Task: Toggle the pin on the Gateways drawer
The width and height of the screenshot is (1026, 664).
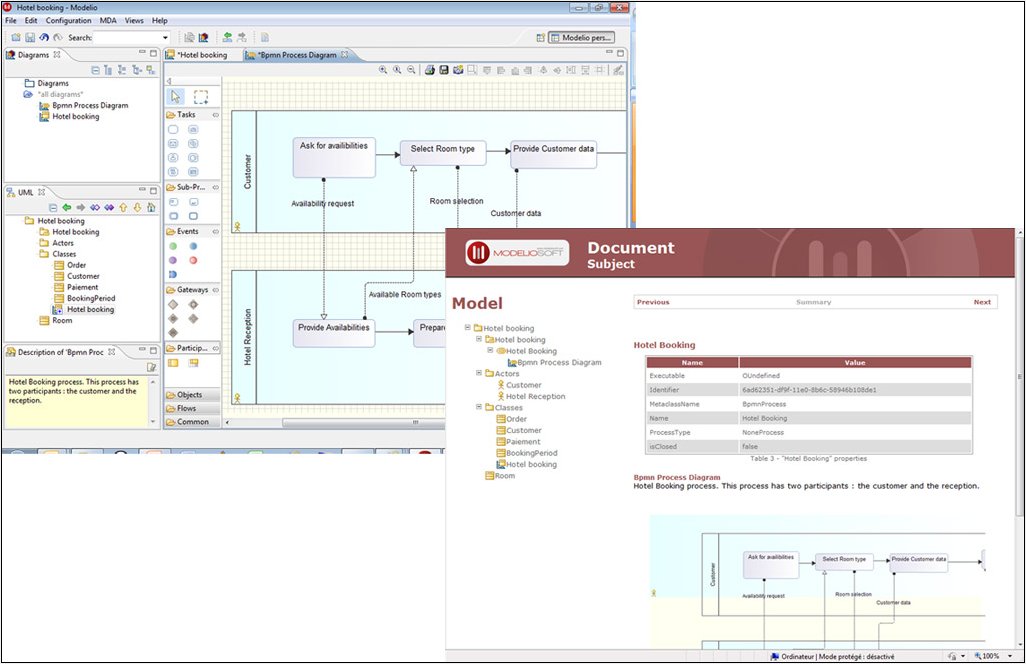Action: 215,289
